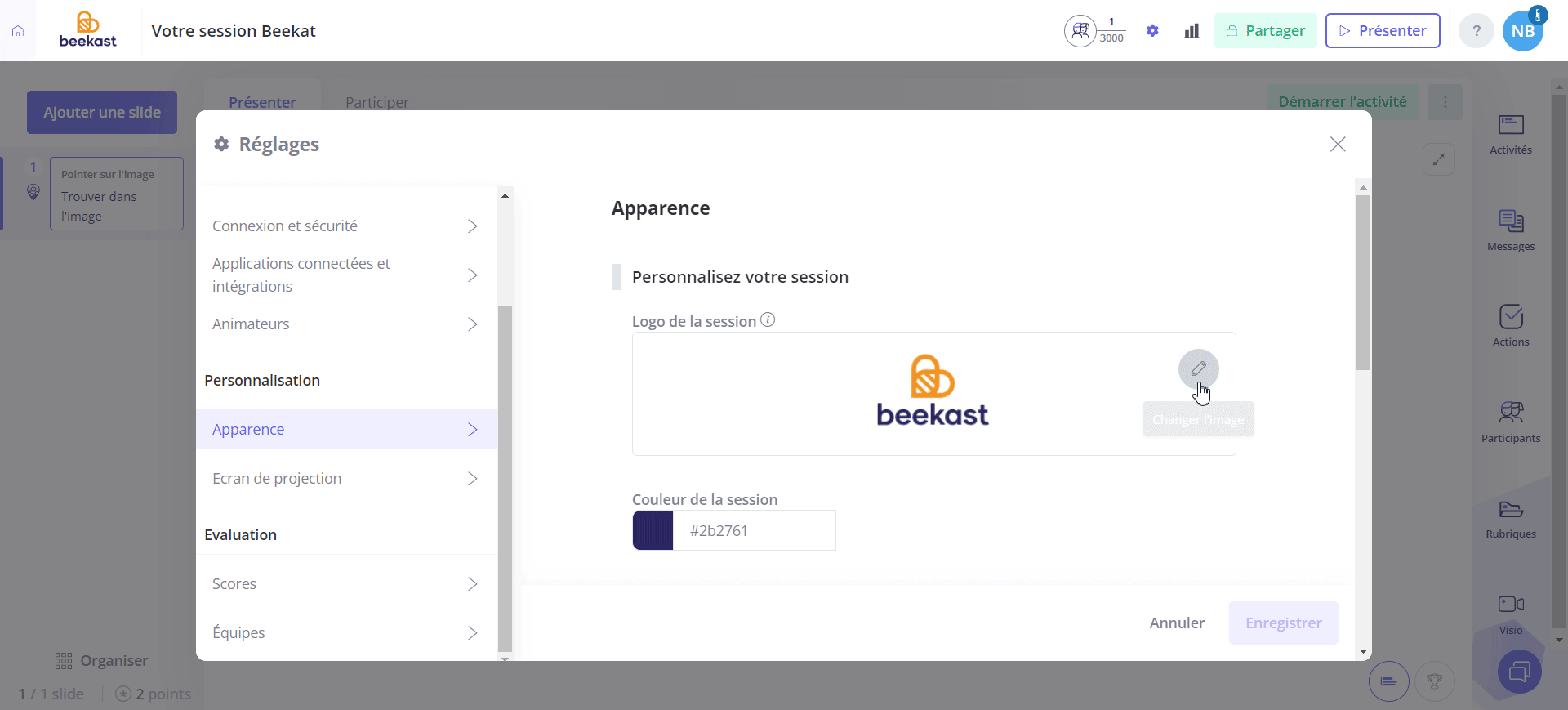Screen dimensions: 1568x710
Task: Click the pointer-on-image slide type icon
Action: pyautogui.click(x=33, y=192)
